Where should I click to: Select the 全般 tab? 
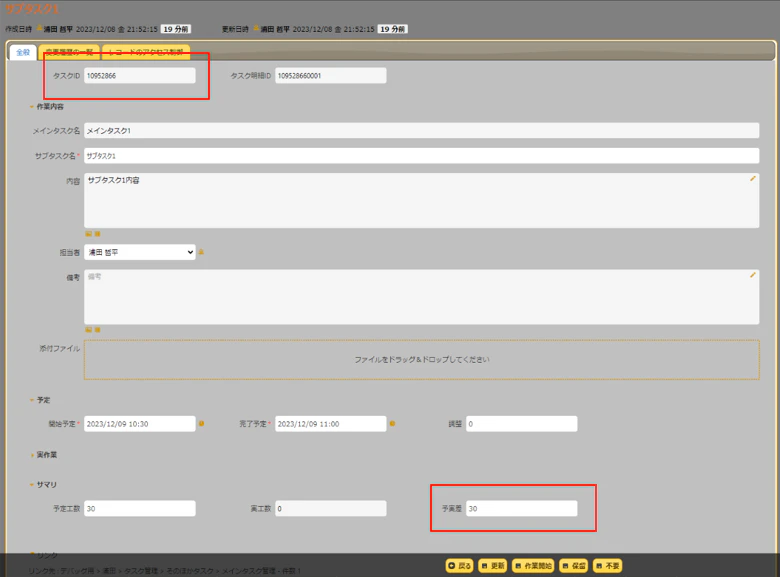click(23, 52)
